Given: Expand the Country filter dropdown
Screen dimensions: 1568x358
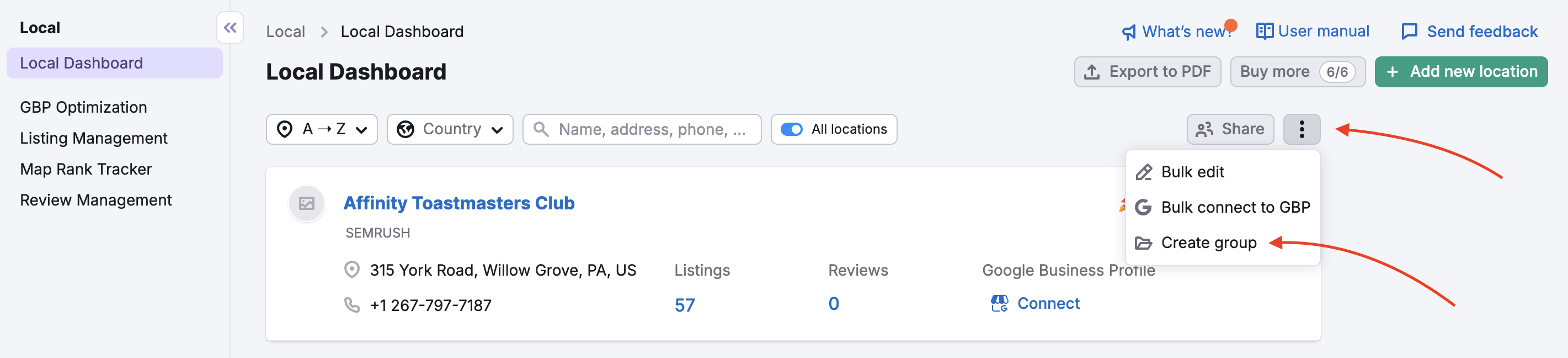Looking at the screenshot, I should click(450, 129).
